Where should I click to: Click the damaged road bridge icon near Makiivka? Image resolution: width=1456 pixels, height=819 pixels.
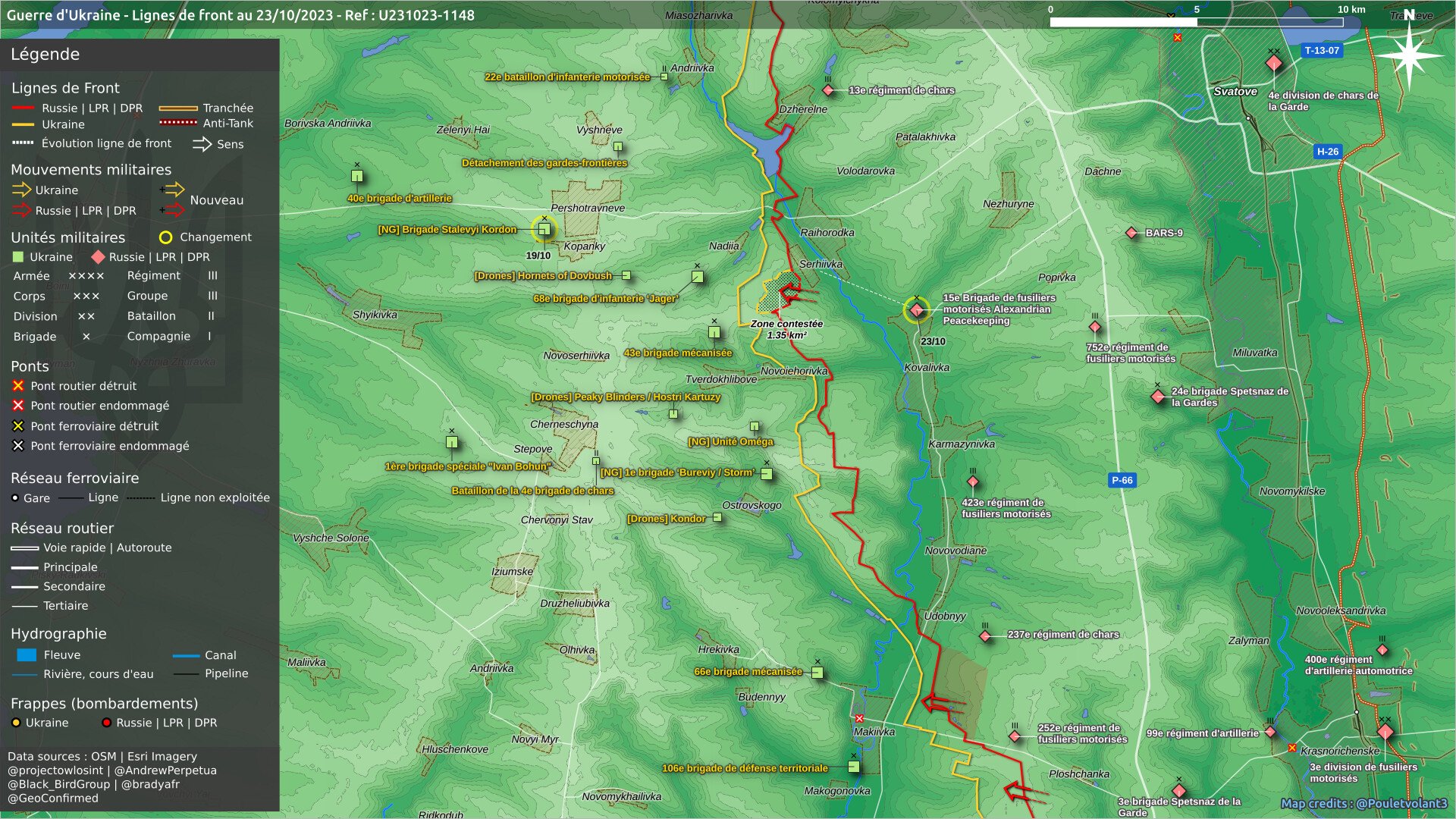point(859,718)
